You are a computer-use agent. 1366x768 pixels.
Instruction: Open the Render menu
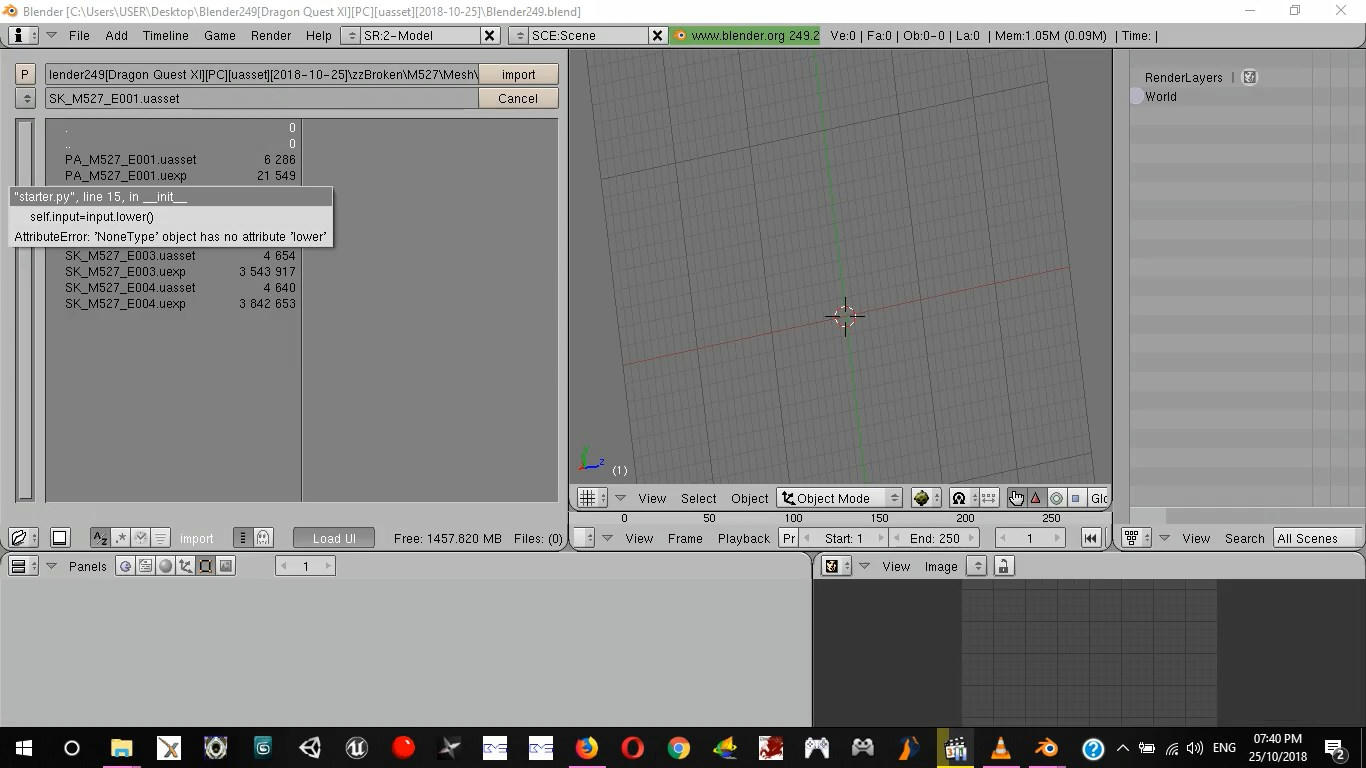[x=271, y=35]
